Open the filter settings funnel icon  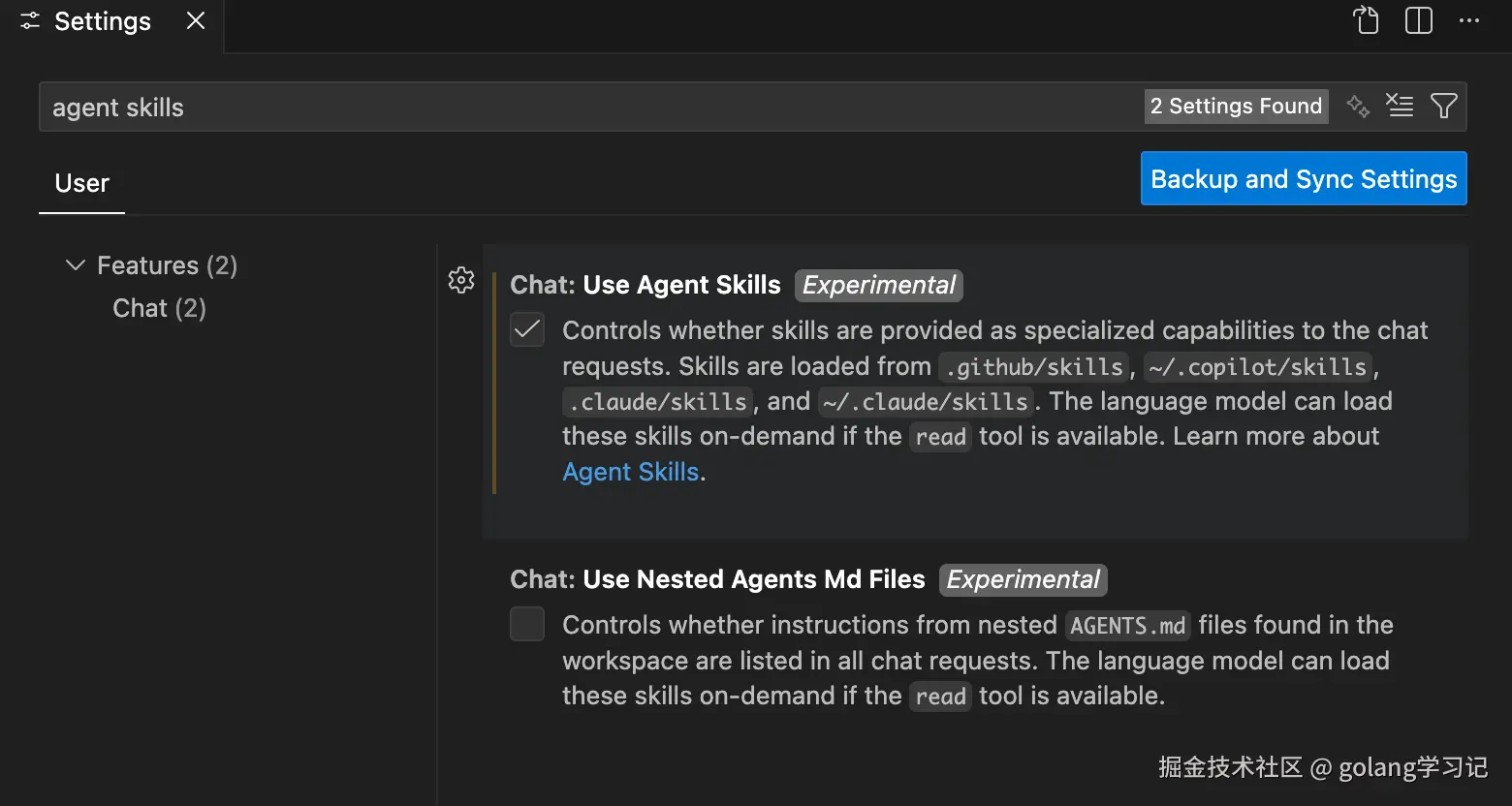point(1444,105)
